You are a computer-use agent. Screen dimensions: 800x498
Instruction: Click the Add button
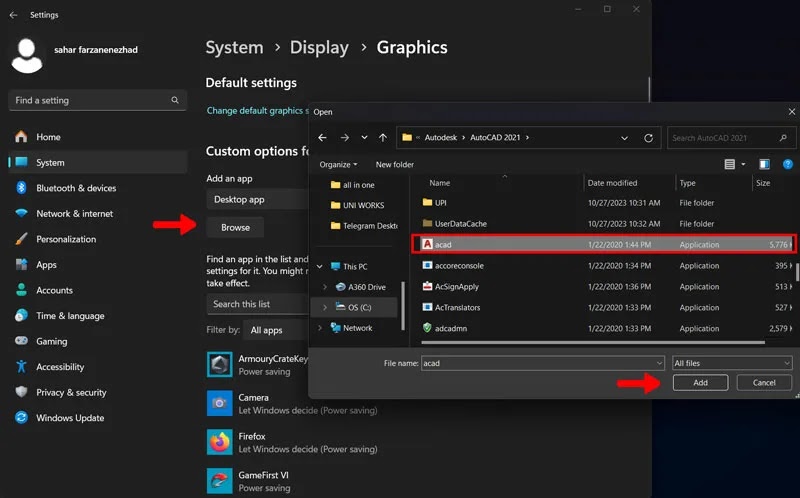tap(701, 382)
